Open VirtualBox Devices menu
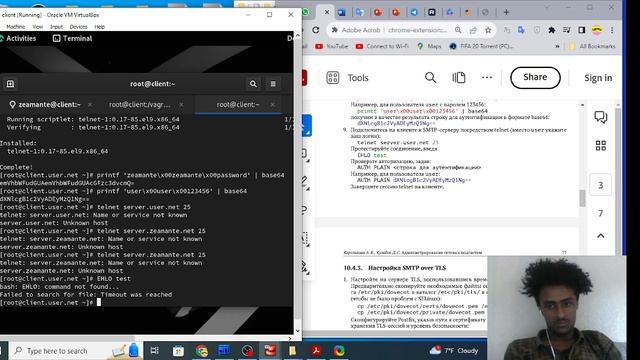The image size is (640, 360). click(78, 27)
